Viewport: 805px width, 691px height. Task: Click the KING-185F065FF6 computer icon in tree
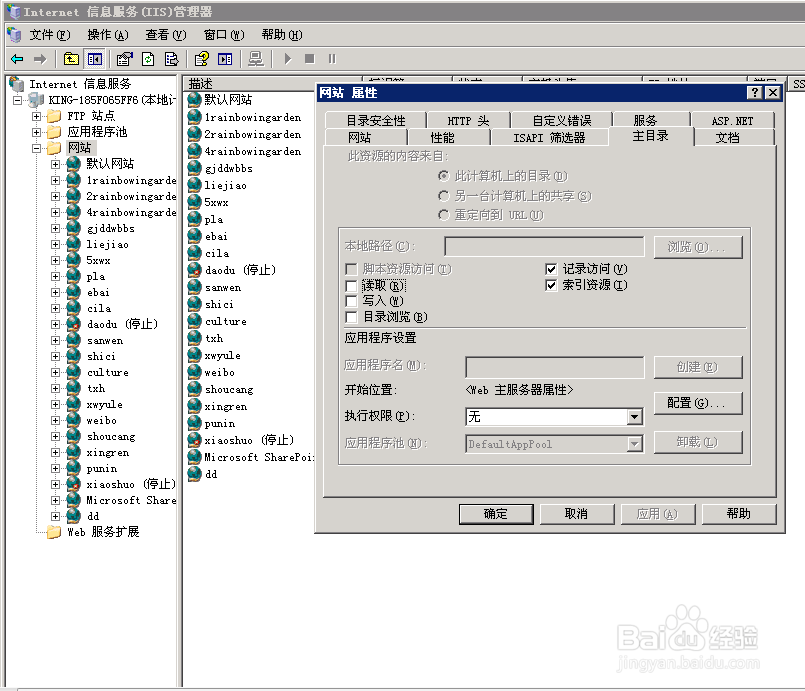click(36, 100)
